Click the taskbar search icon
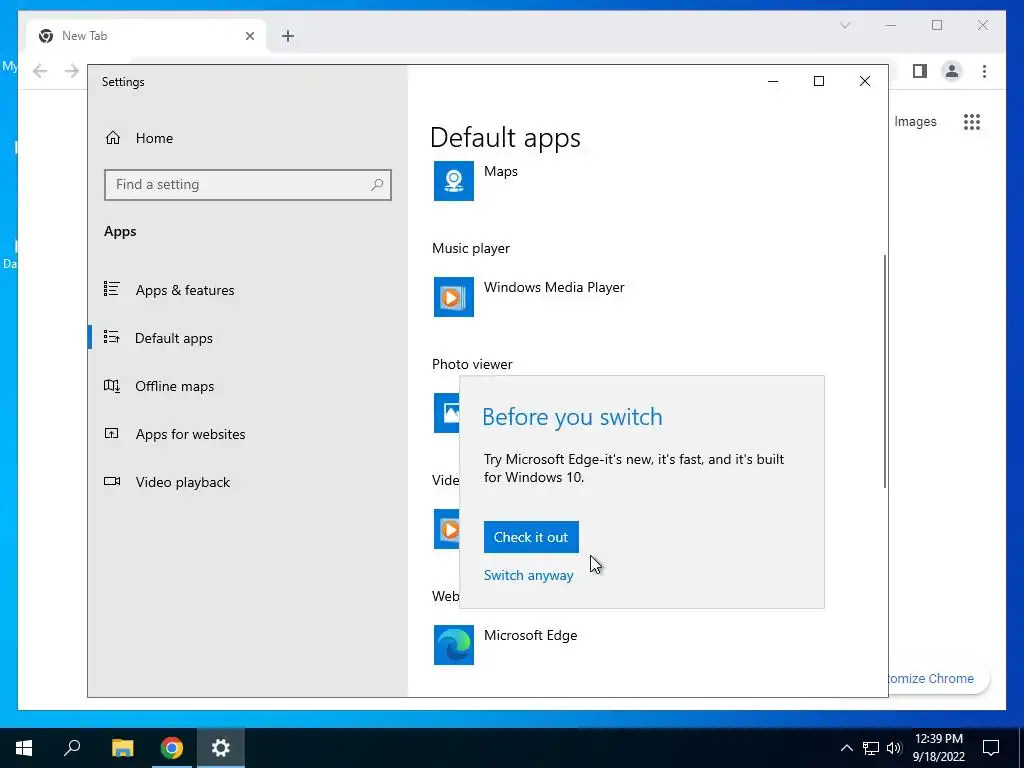The height and width of the screenshot is (768, 1024). [72, 748]
